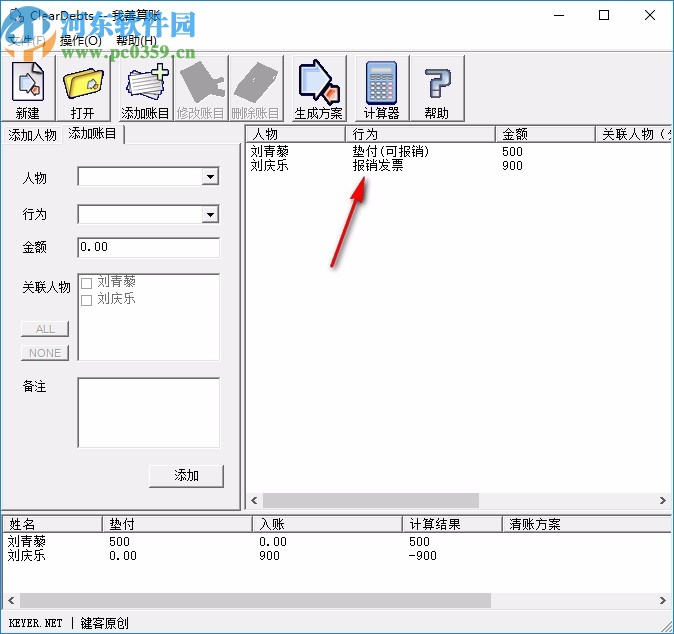Switch to the 添加人物 tab
This screenshot has width=674, height=634.
pos(32,135)
